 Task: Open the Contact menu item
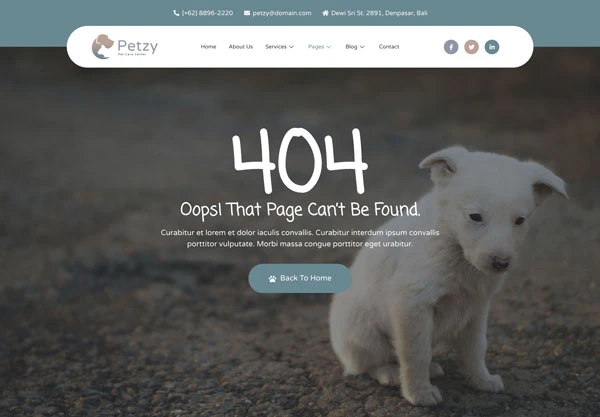click(389, 47)
